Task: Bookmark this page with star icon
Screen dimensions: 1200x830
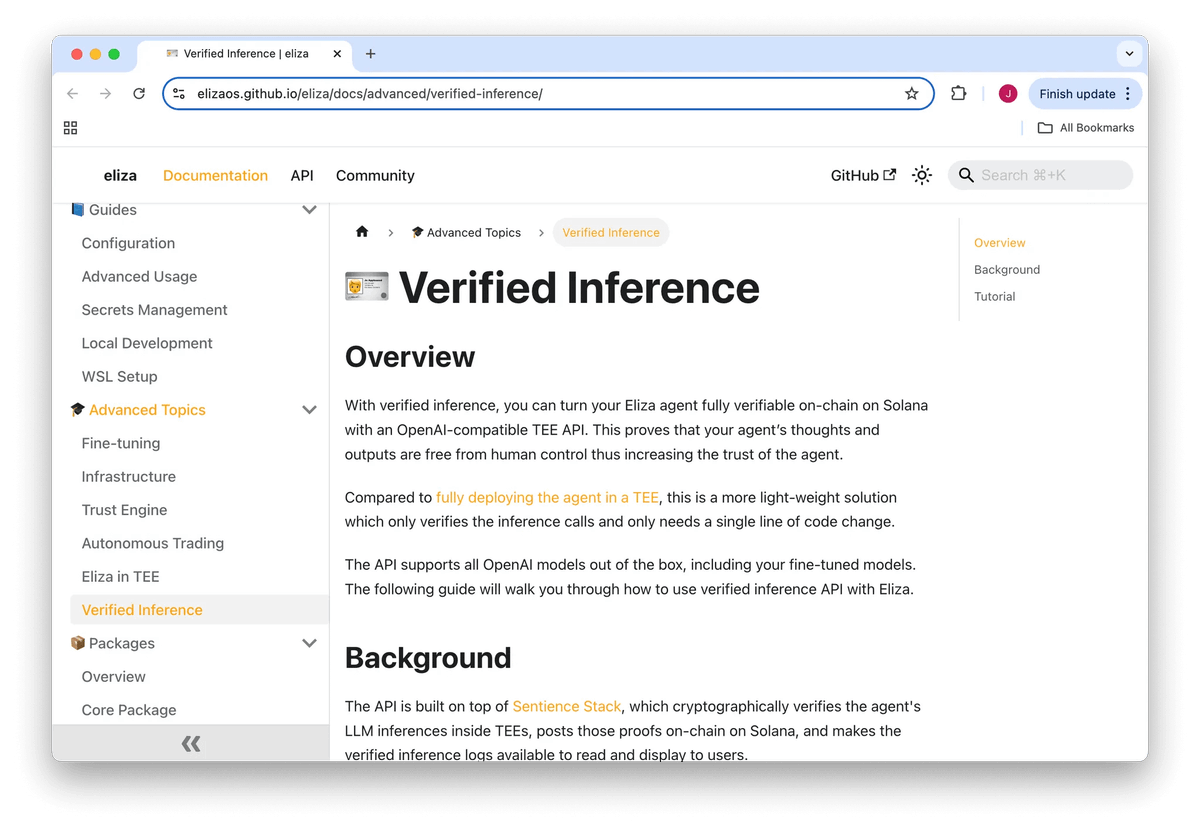Action: point(911,94)
